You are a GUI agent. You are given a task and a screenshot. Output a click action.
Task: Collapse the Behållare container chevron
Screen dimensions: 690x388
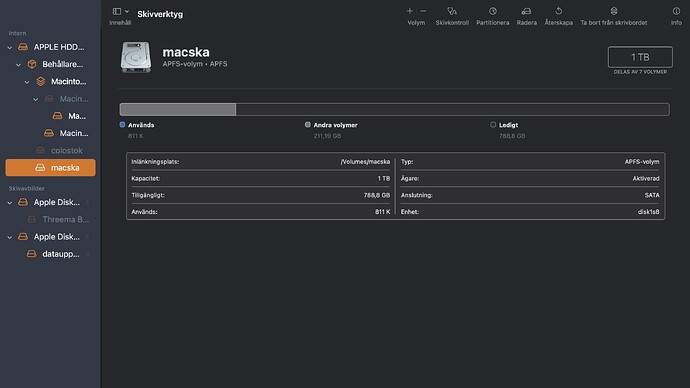coord(18,65)
